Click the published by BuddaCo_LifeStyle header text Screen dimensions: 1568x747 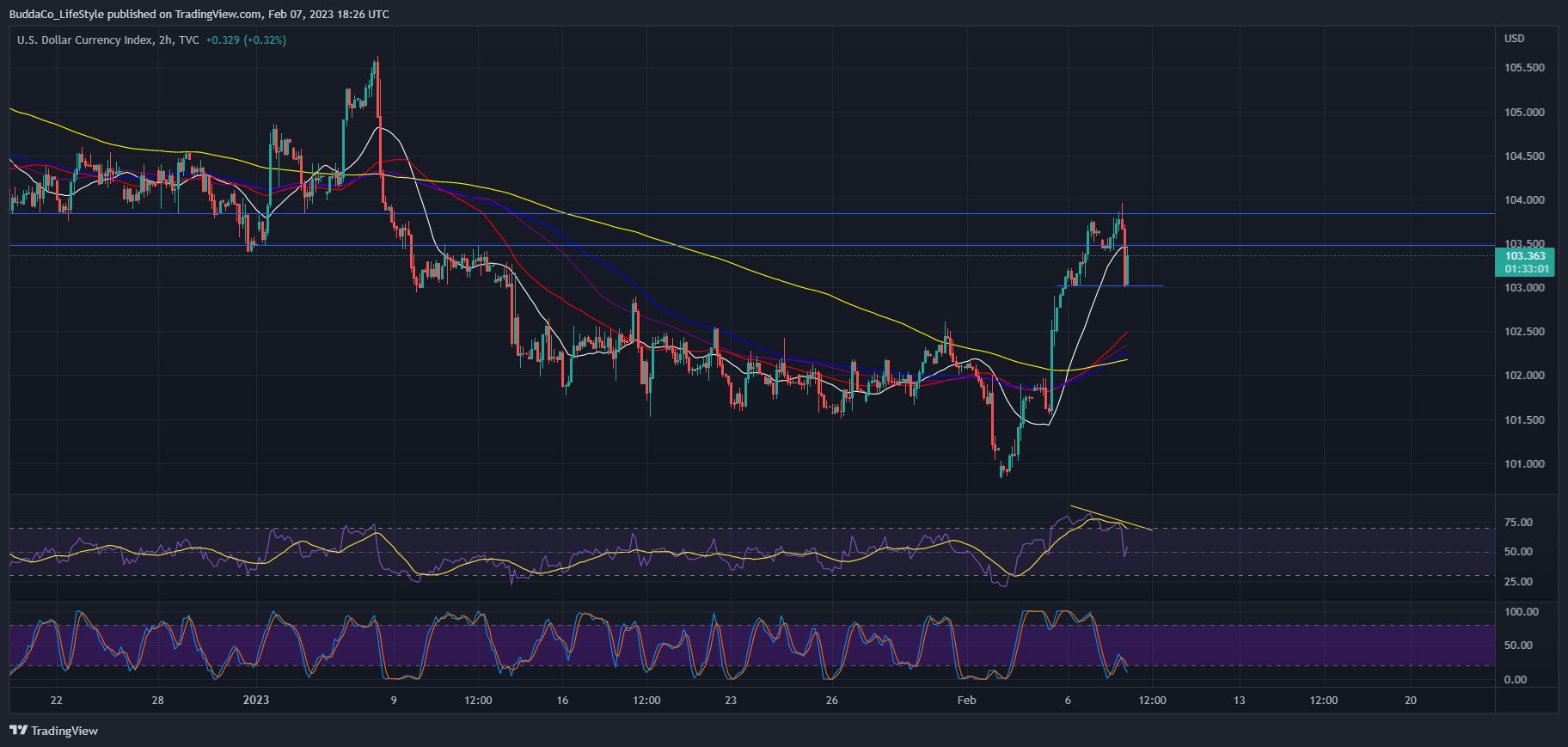coord(199,14)
